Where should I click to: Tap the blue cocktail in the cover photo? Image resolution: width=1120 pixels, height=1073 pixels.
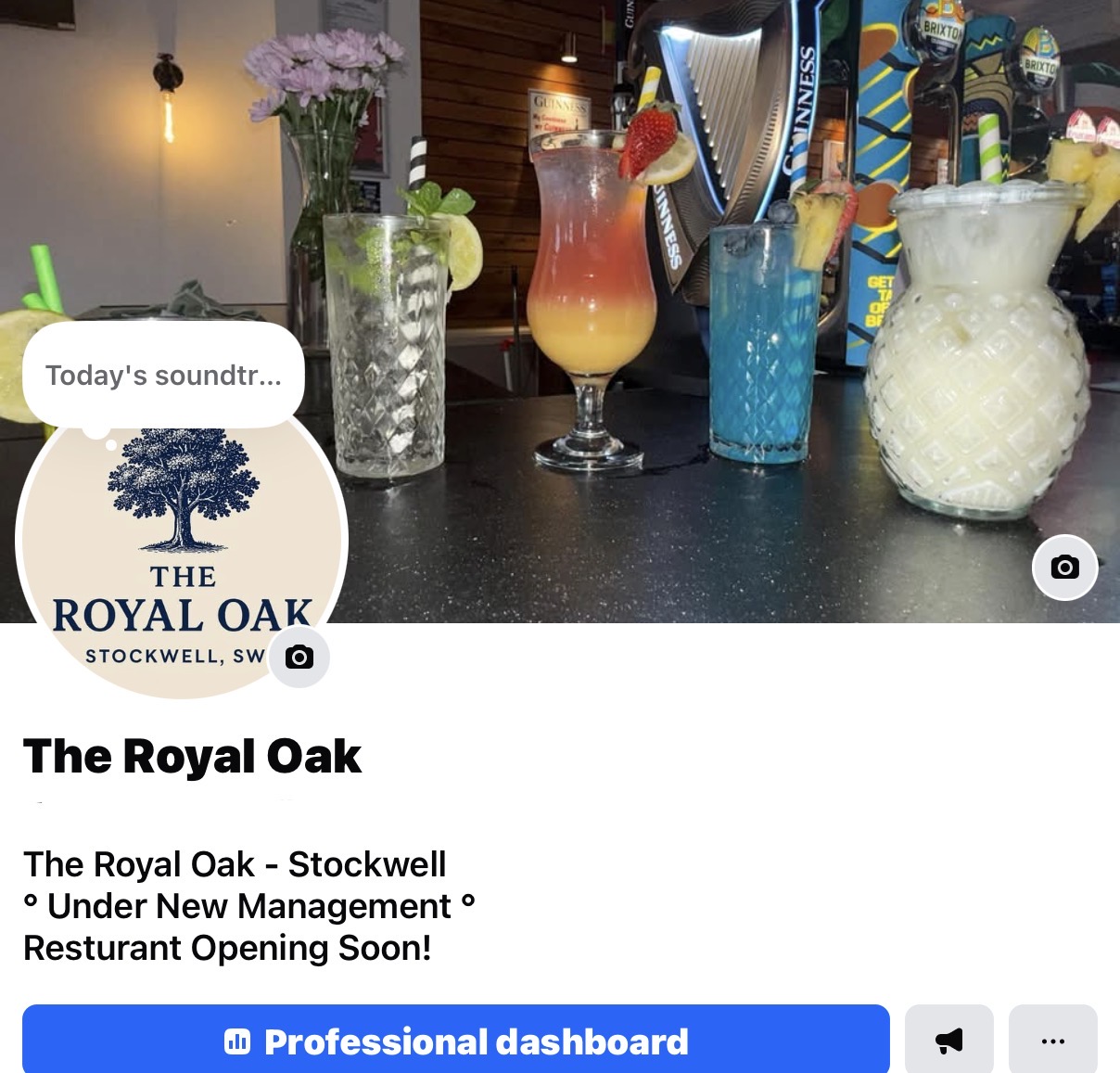pyautogui.click(x=760, y=339)
